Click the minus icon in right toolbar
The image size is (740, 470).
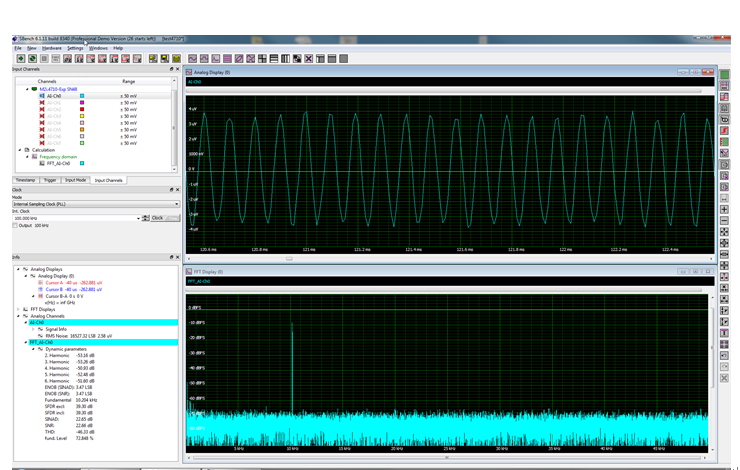724,220
